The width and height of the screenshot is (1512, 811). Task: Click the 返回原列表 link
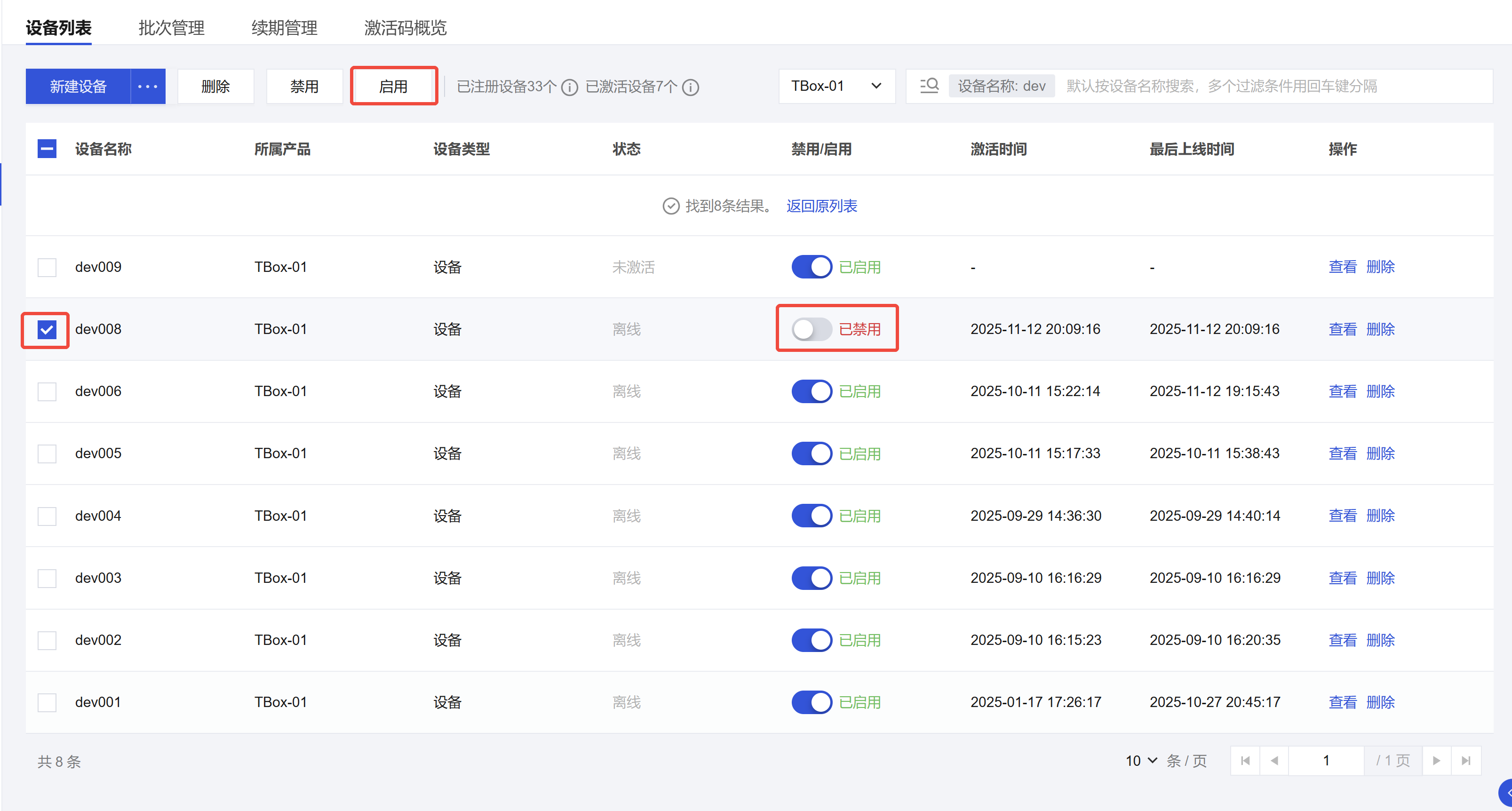pos(821,206)
